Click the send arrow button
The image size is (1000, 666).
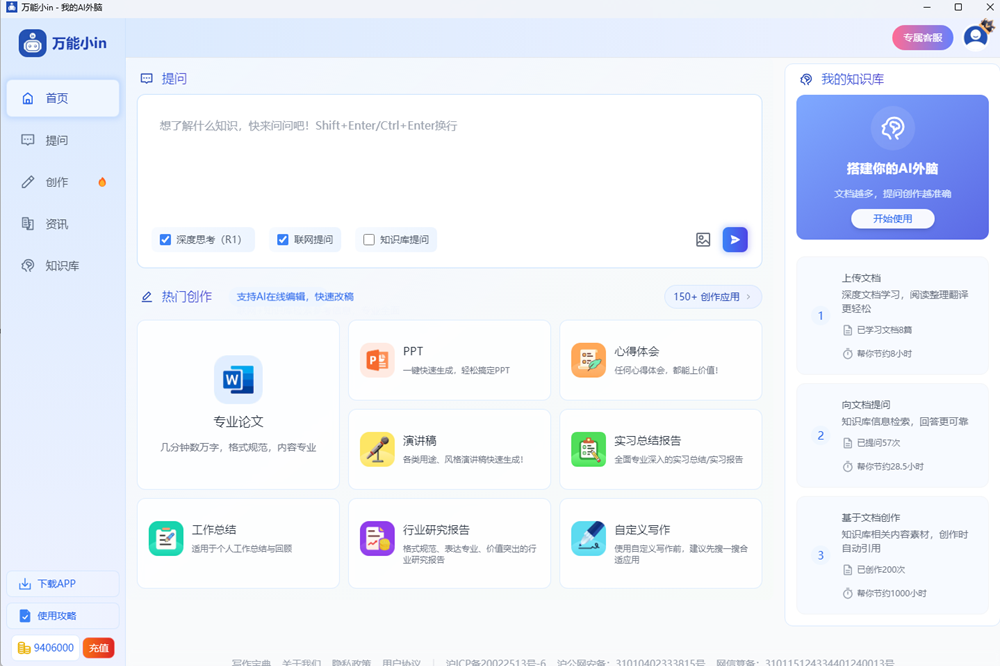tap(735, 240)
